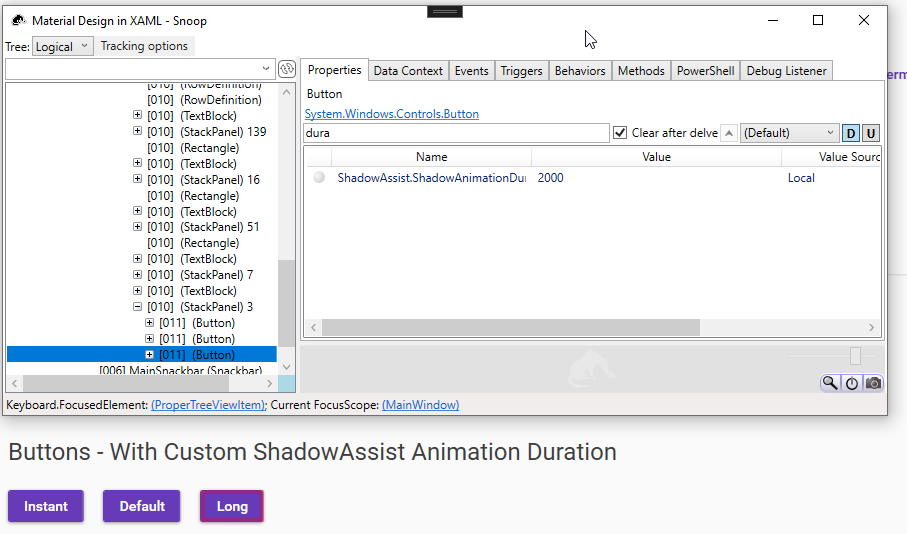Select the (Rectangle) item below StackPanel 139
Image resolution: width=907 pixels, height=534 pixels.
193,148
